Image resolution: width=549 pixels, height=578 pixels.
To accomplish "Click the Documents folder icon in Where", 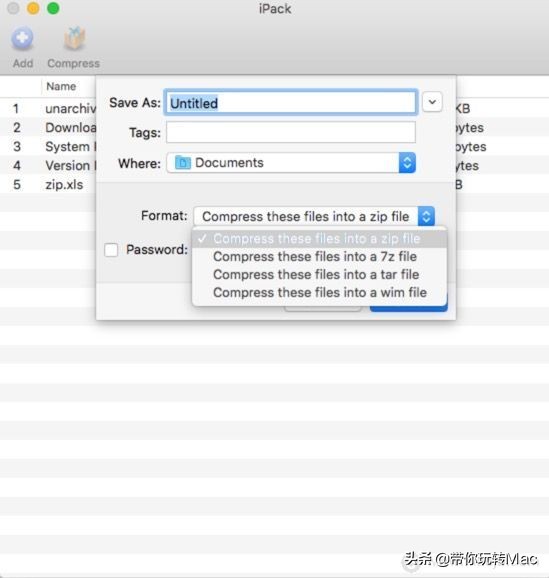I will coord(183,163).
